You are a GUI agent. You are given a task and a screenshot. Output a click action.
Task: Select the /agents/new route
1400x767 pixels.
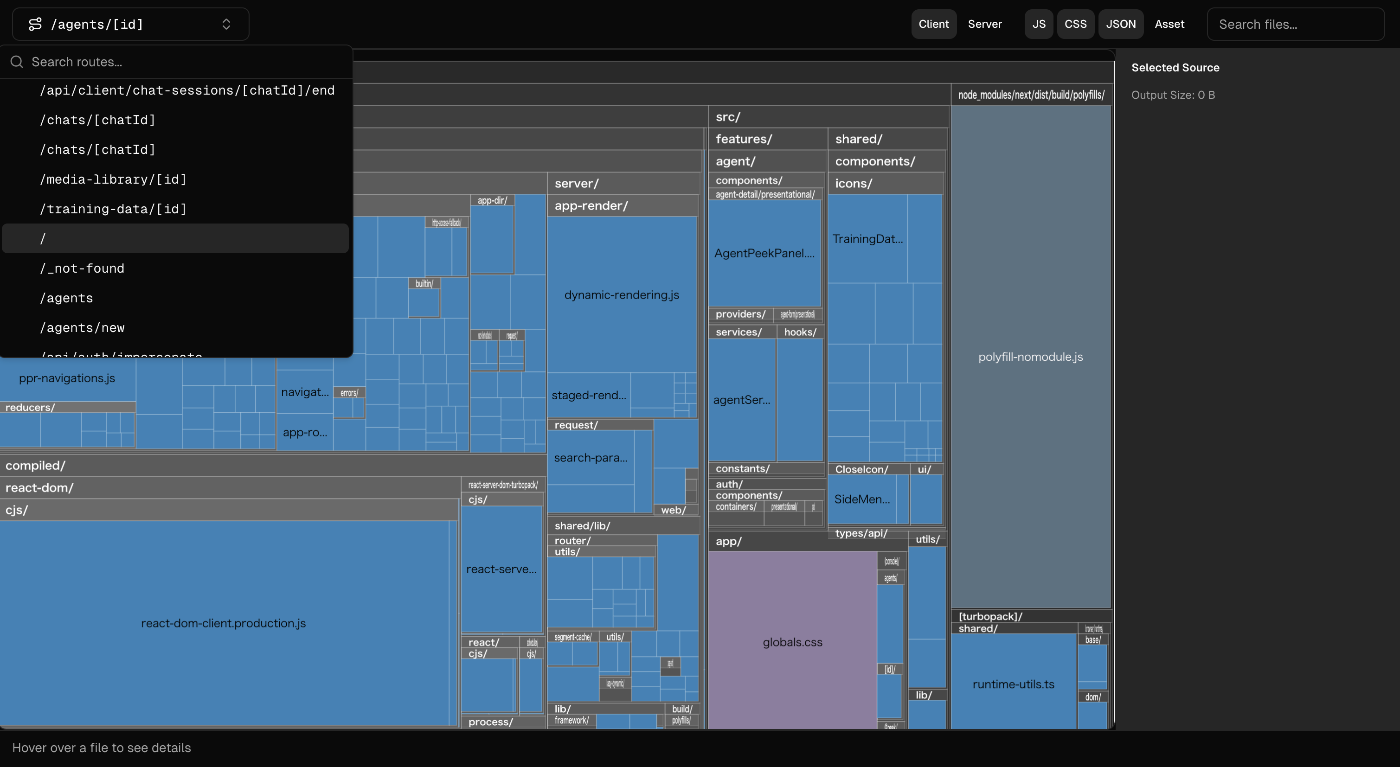[176, 328]
